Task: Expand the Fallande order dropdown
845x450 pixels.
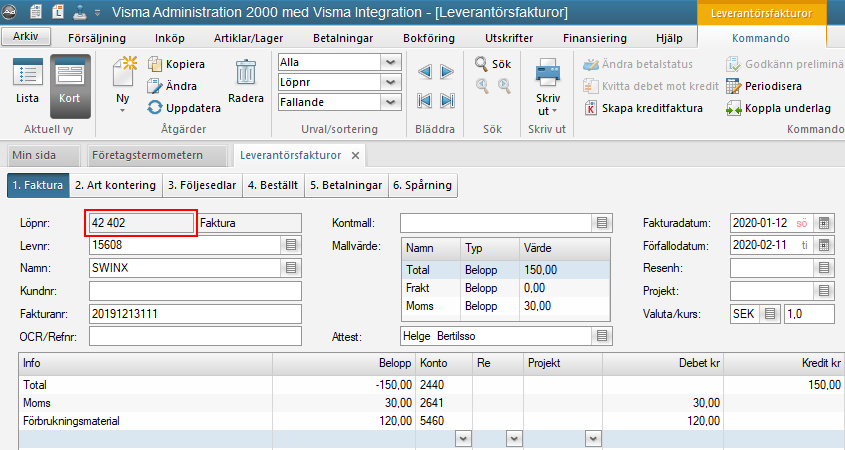Action: click(x=391, y=102)
